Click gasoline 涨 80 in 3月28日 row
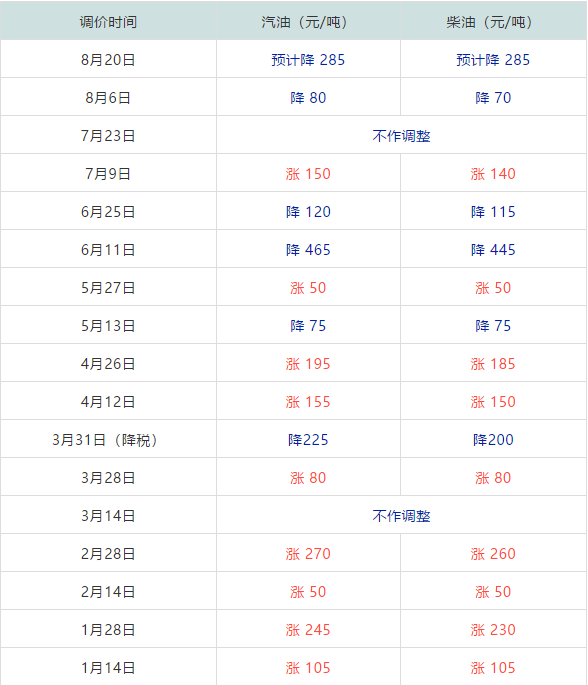 click(x=308, y=478)
